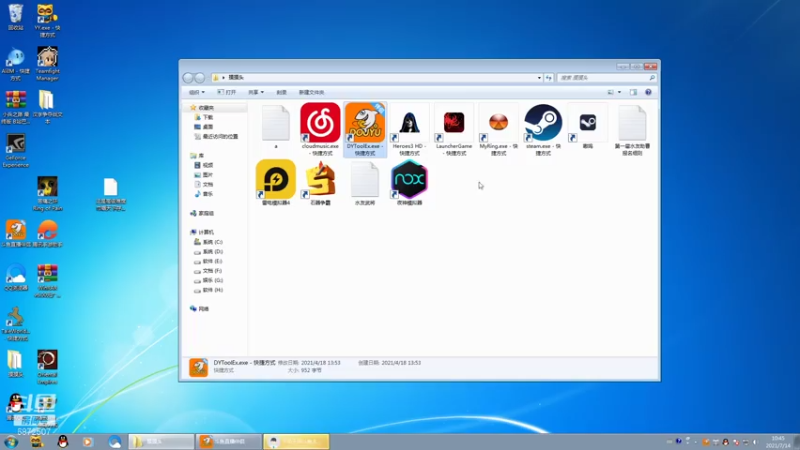Screen dimensions: 800x450
Task: Select the blank file beside Nox shortcut
Action: (365, 182)
